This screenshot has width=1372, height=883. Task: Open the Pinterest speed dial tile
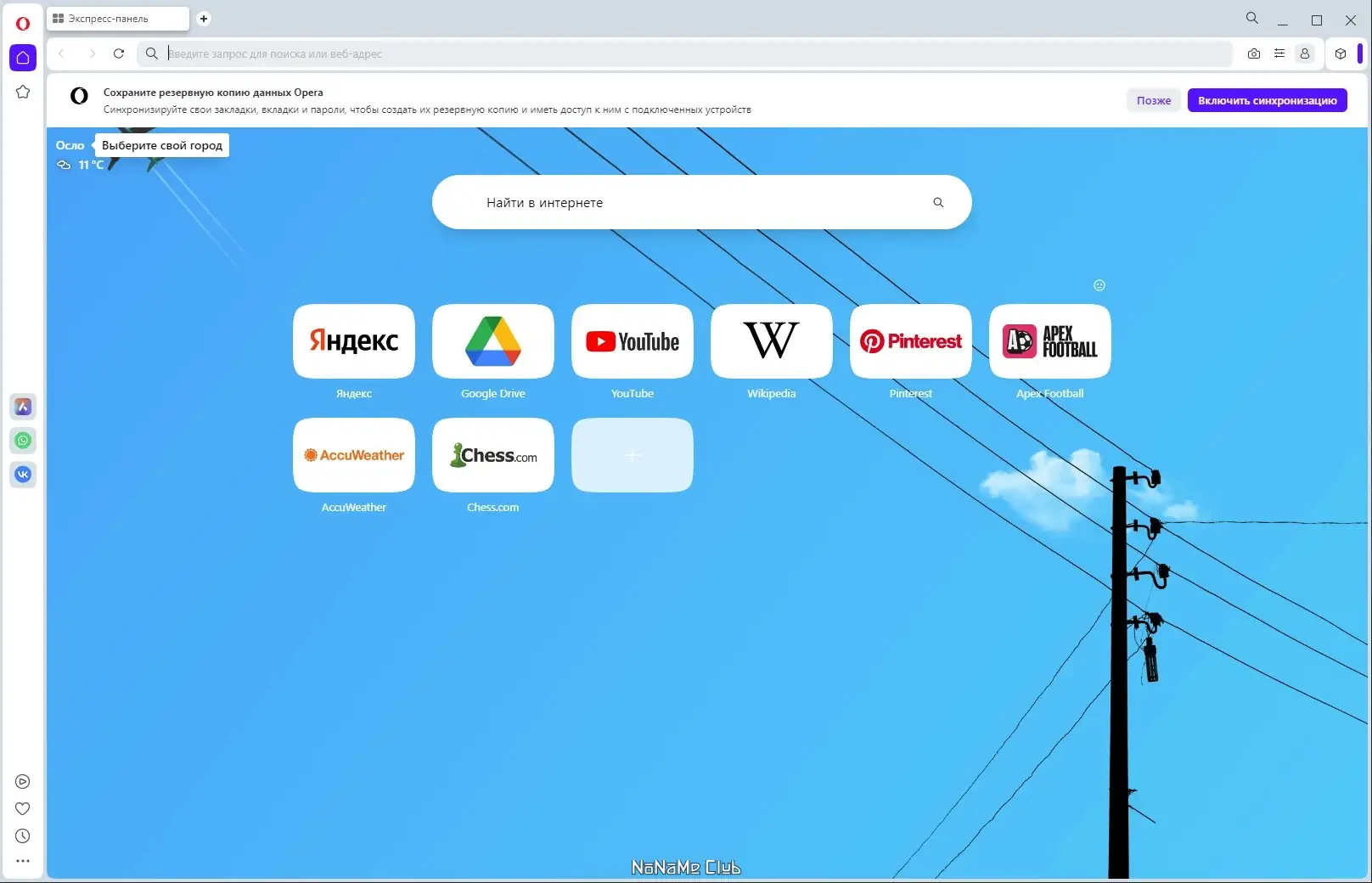coord(911,341)
